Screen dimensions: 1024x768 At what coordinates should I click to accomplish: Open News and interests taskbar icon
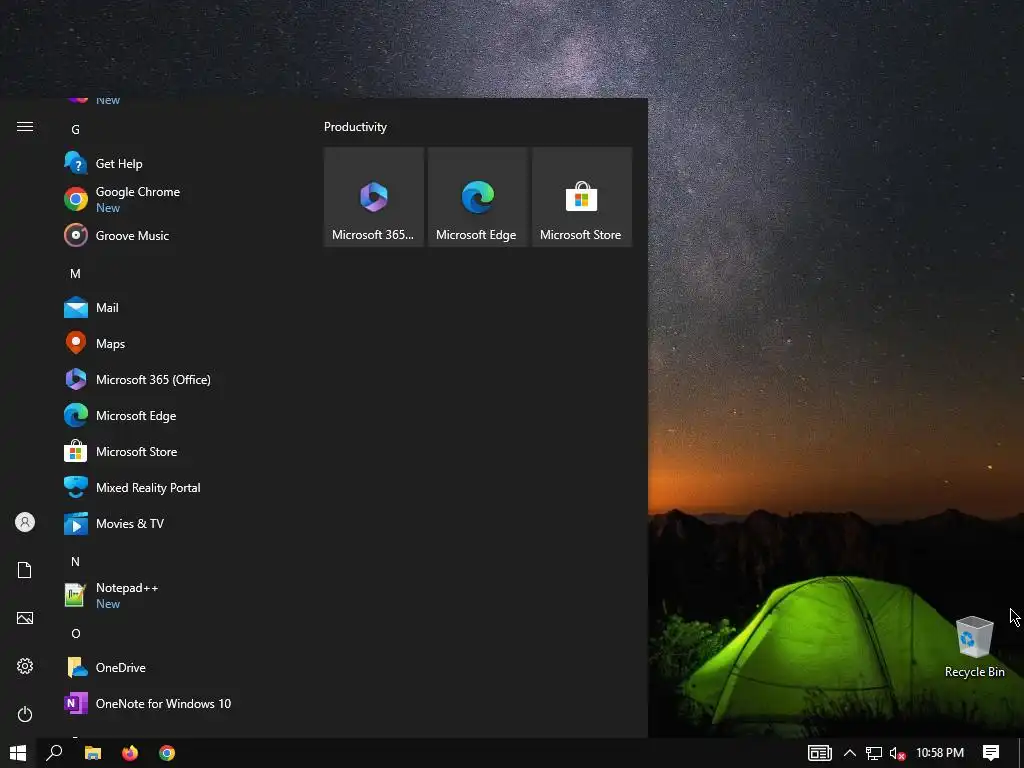(820, 753)
